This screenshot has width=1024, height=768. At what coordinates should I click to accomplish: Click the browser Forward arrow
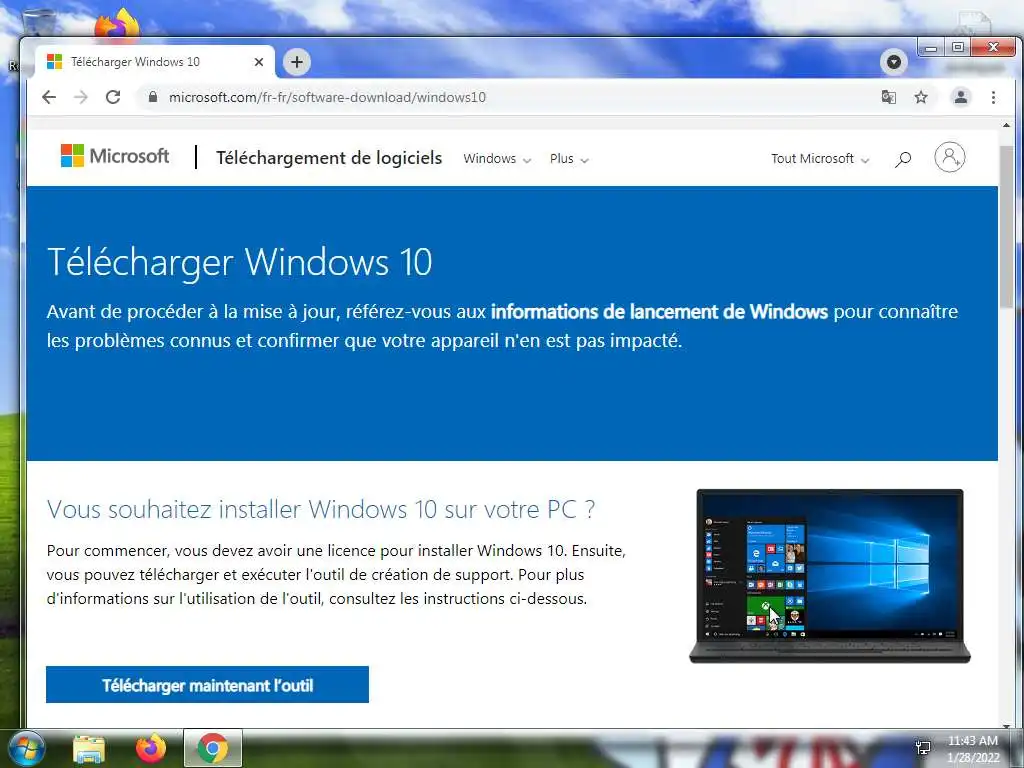tap(81, 97)
